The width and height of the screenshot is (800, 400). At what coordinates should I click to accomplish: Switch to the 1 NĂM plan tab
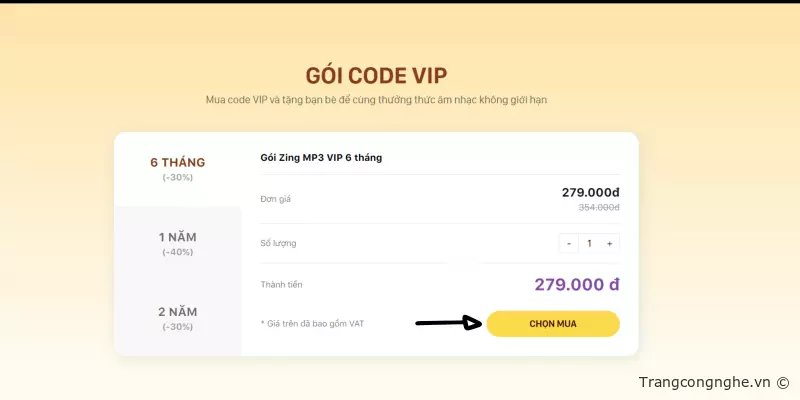click(178, 243)
